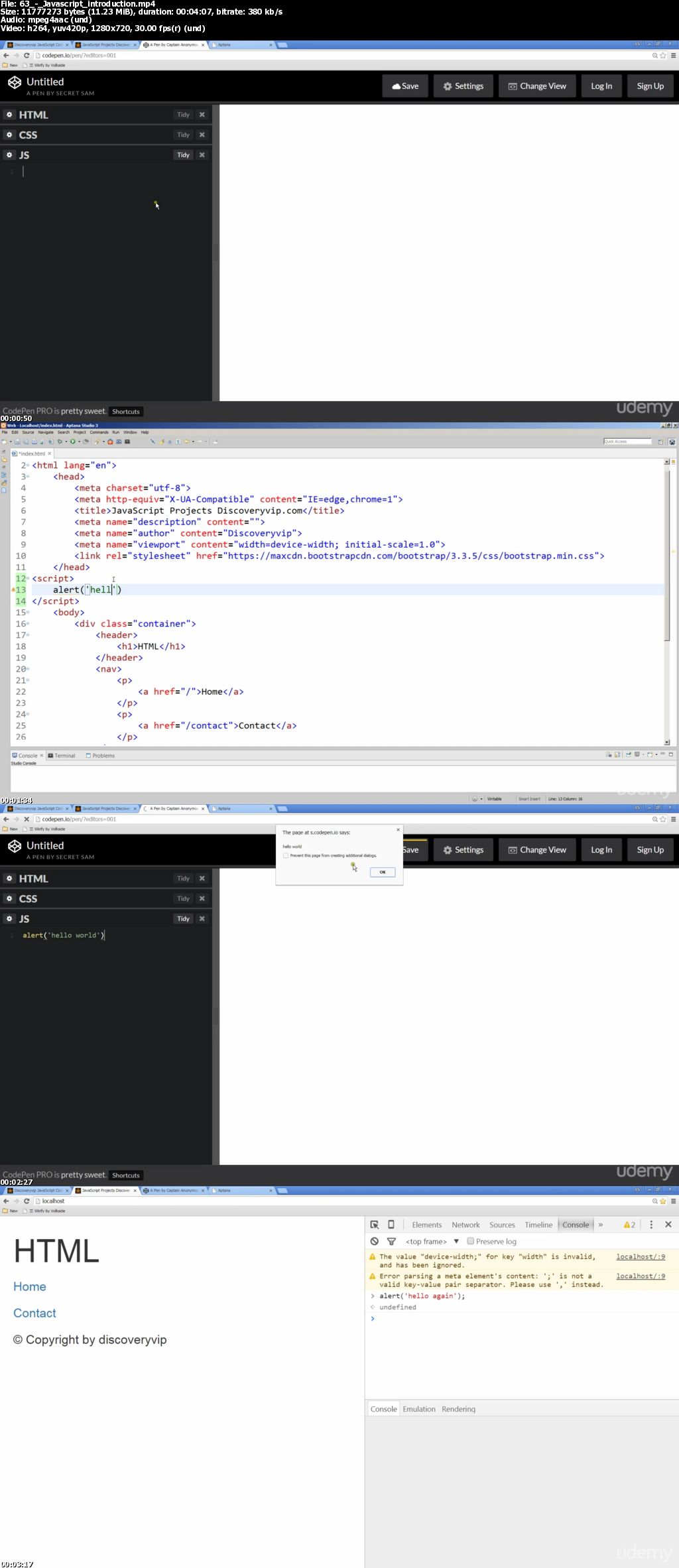The width and height of the screenshot is (679, 1568).
Task: Click the index.html editor tab in Aptana
Action: pos(32,453)
